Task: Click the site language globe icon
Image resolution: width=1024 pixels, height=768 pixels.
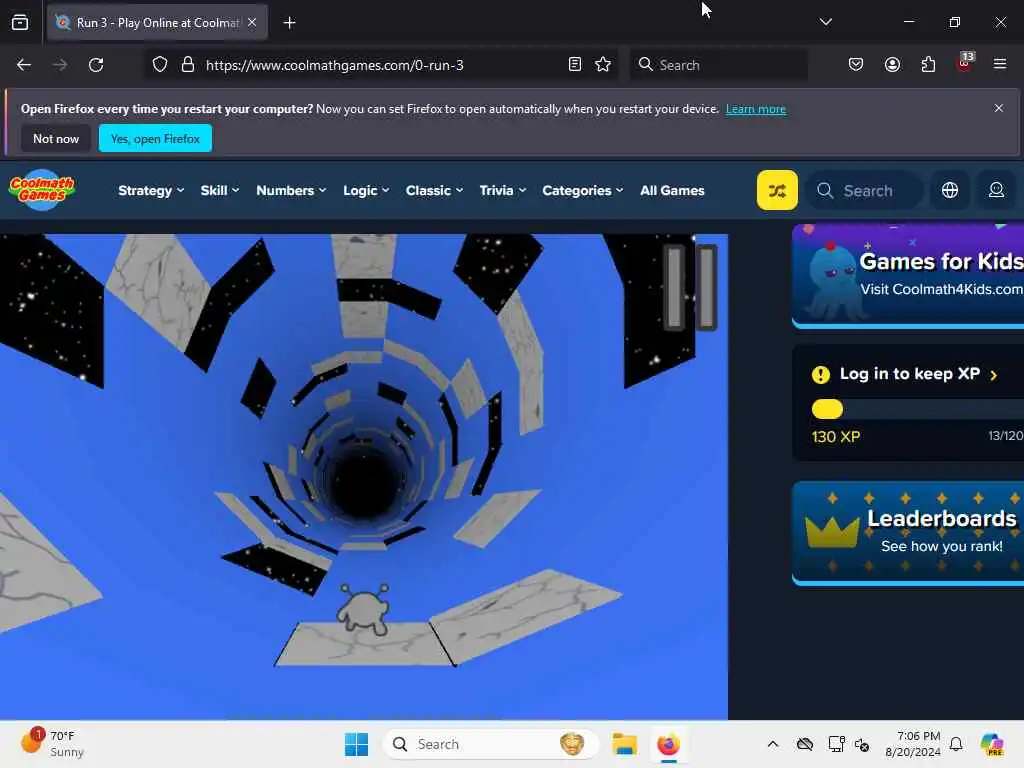Action: [x=950, y=190]
